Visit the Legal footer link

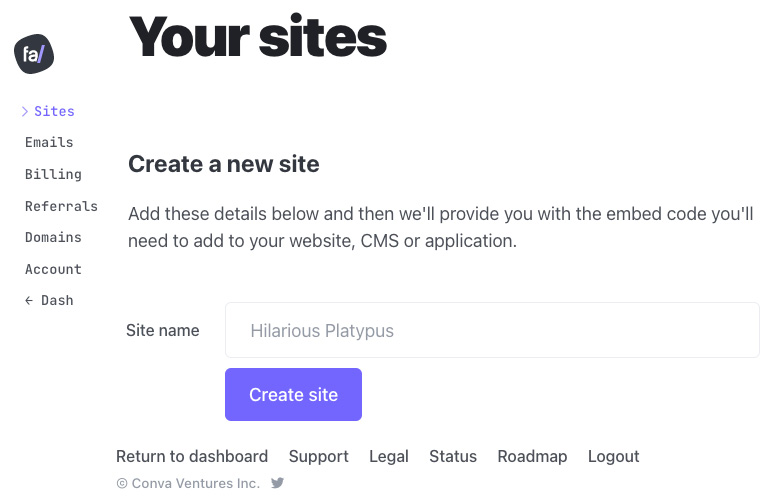[x=389, y=456]
